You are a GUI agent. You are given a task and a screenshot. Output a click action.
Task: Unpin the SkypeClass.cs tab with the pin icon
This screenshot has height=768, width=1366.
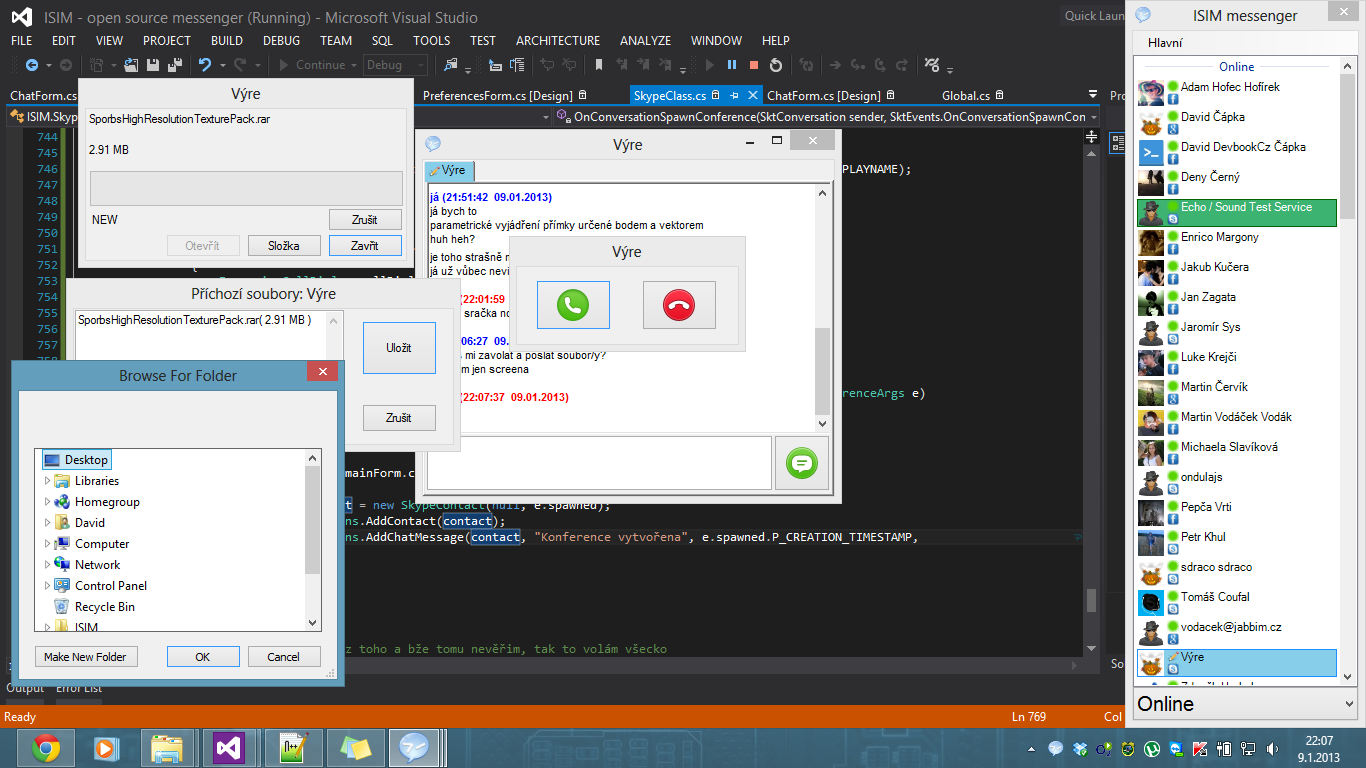[x=733, y=96]
